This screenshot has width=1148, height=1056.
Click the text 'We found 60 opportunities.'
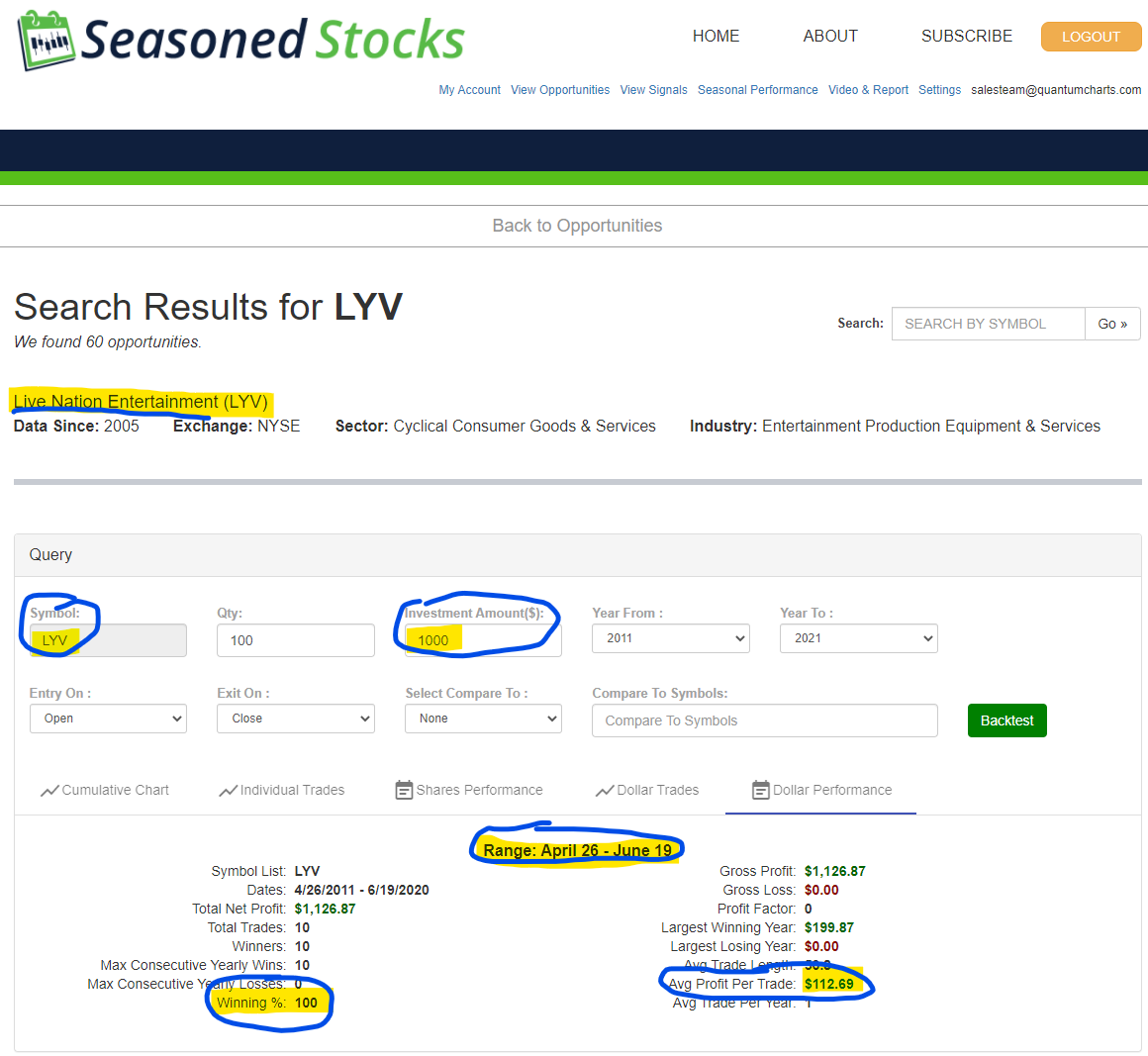point(108,342)
